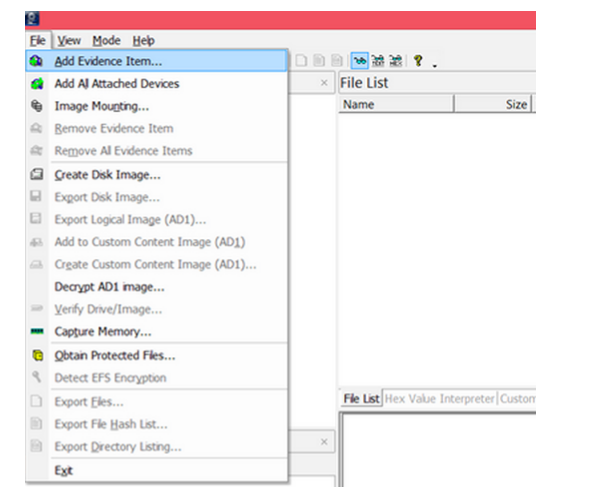Click the Image Mounting icon in menu
This screenshot has width=600, height=500.
click(x=36, y=106)
